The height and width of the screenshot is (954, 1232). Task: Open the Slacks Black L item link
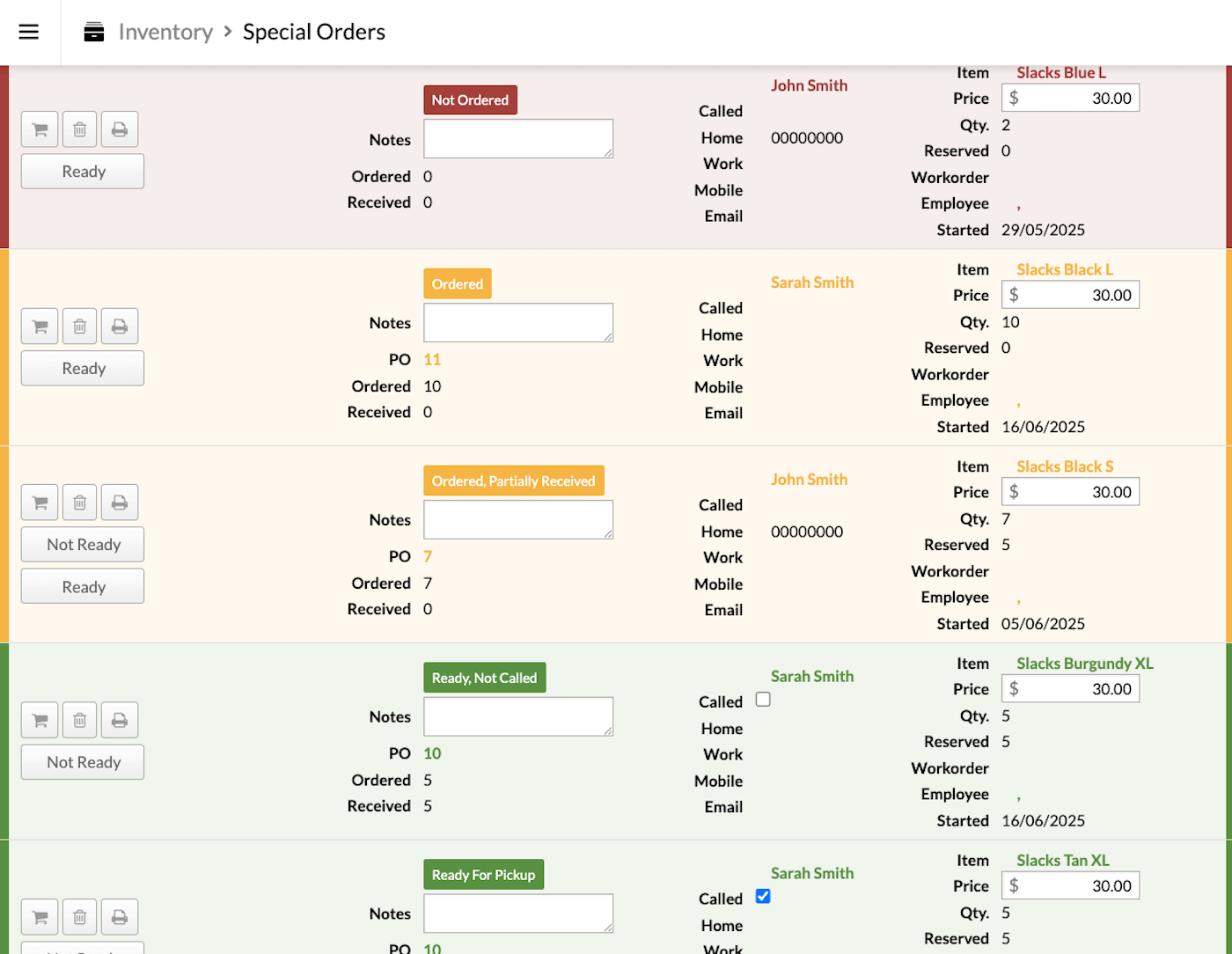1065,270
